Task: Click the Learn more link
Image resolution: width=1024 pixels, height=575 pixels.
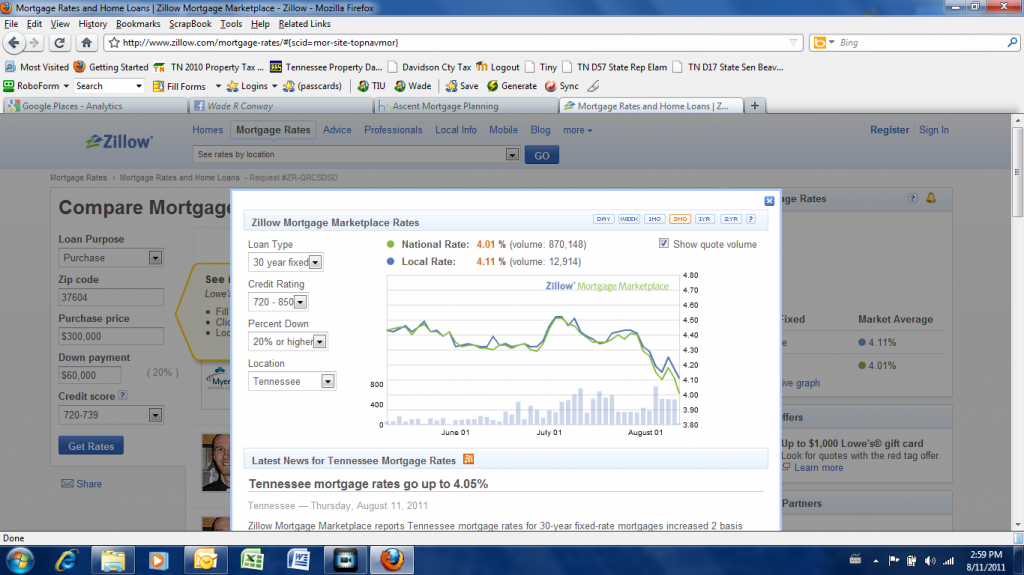Action: (x=818, y=467)
